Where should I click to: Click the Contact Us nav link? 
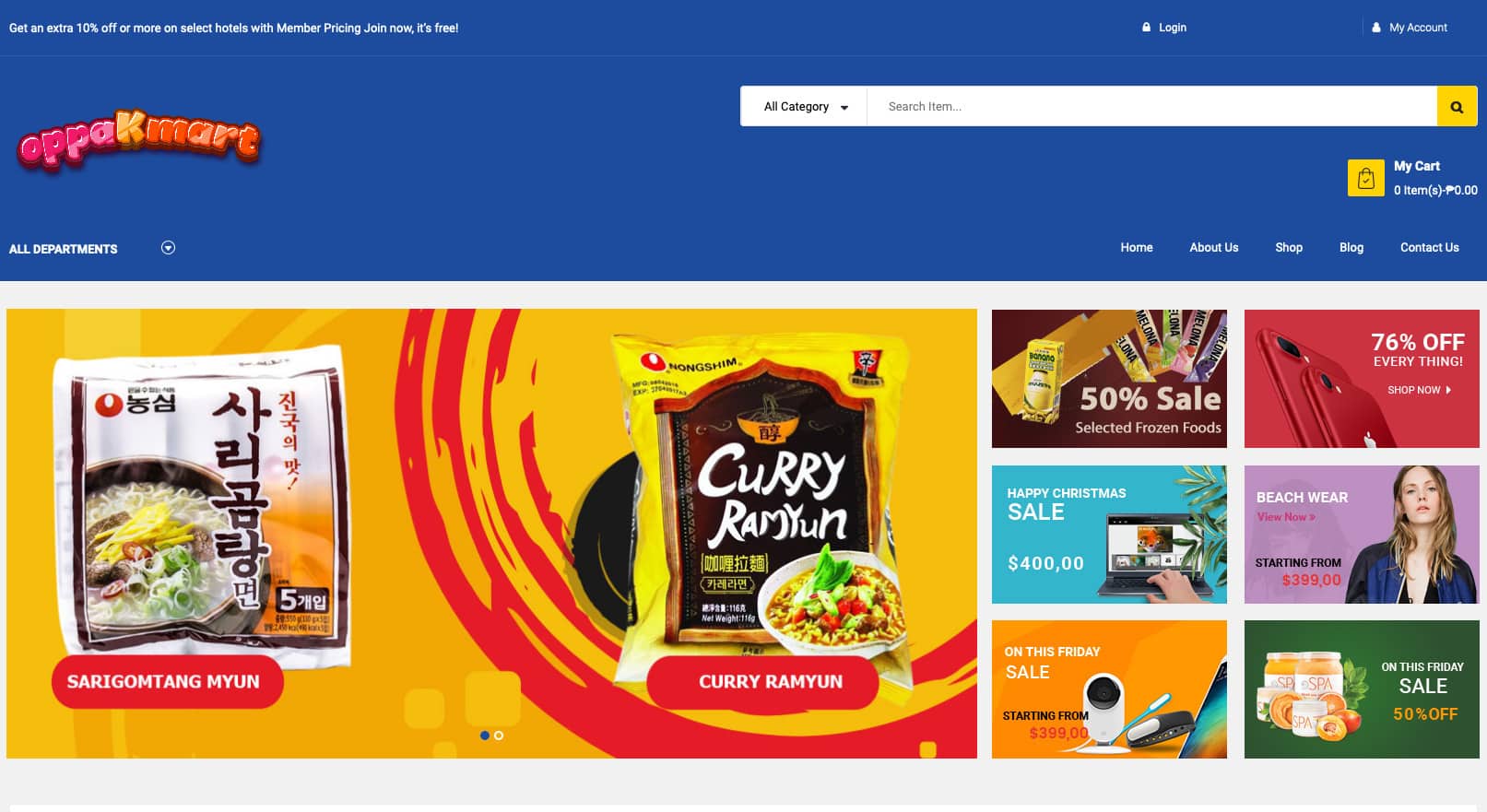1430,247
